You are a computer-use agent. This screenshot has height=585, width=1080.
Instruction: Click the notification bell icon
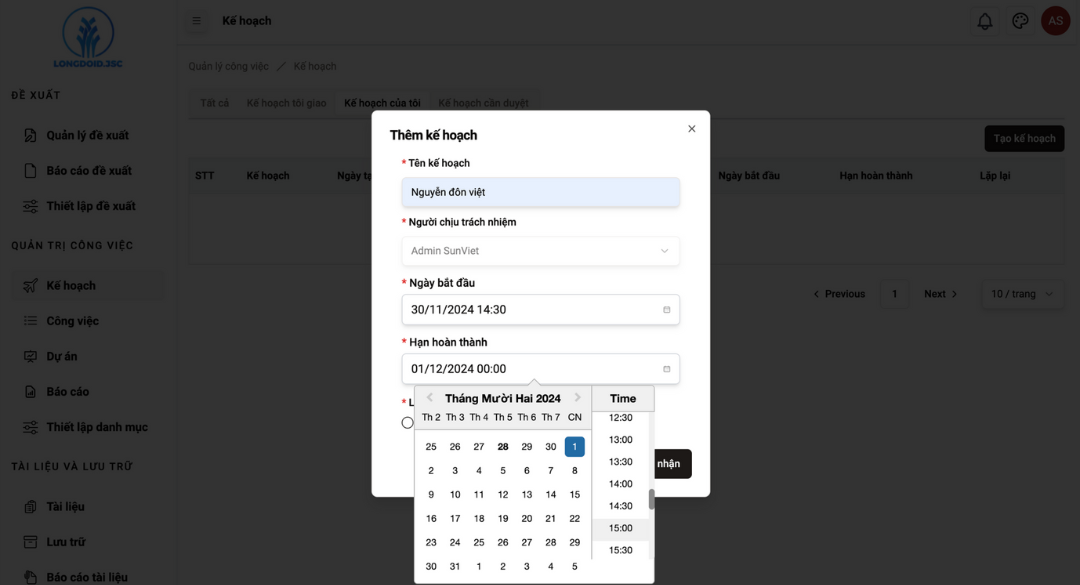(x=985, y=21)
